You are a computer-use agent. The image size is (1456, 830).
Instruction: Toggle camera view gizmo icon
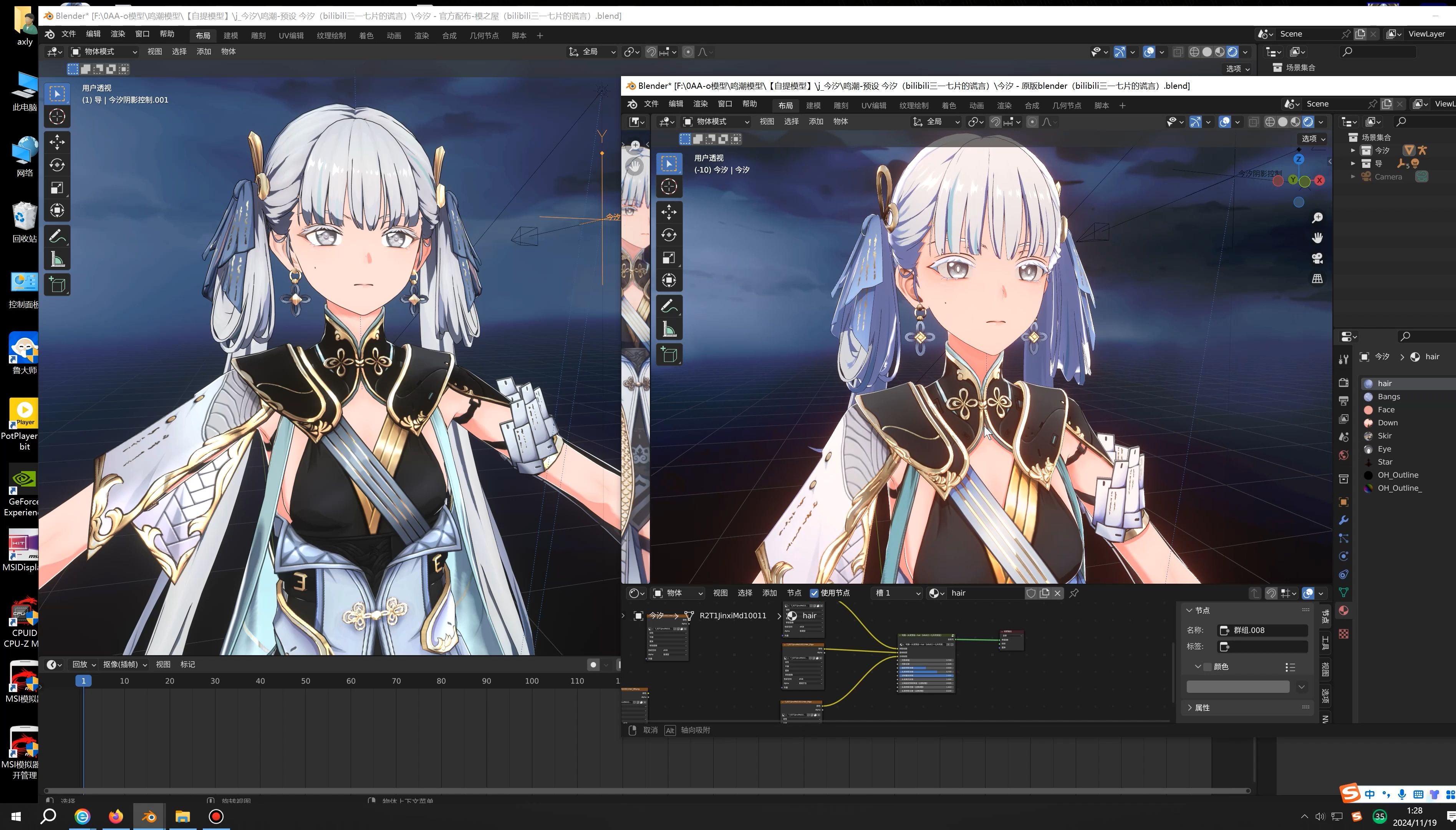pyautogui.click(x=1317, y=258)
